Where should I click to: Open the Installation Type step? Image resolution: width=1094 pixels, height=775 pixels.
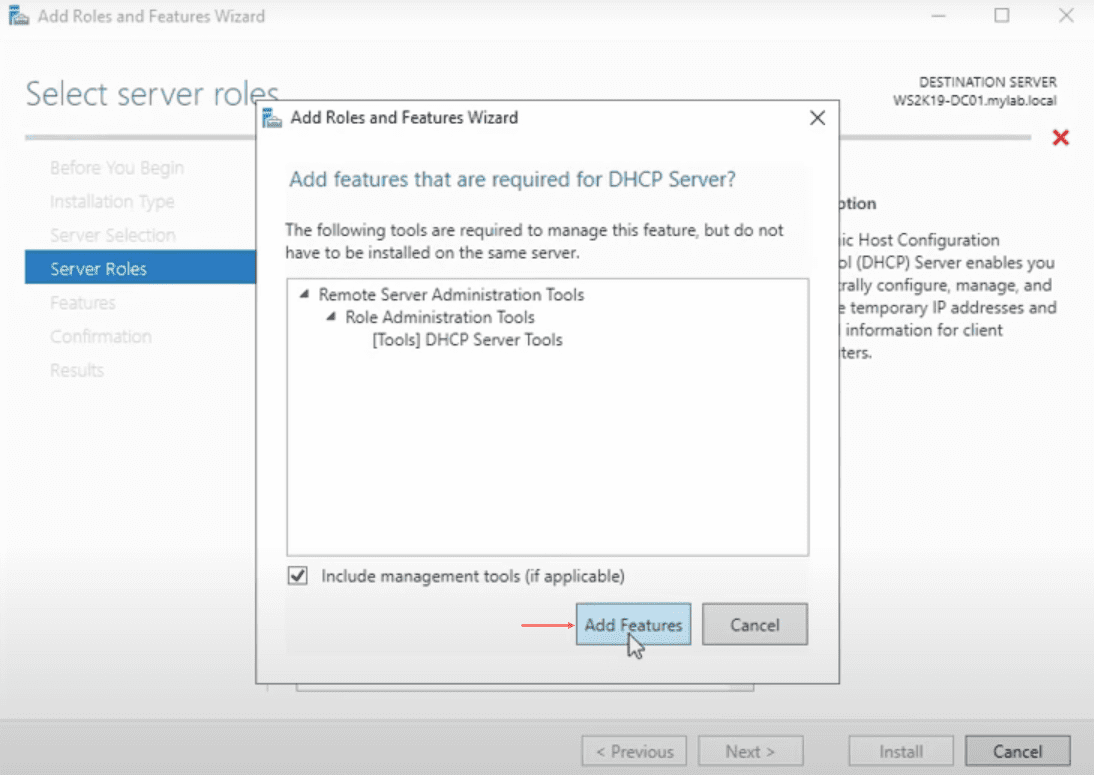coord(112,201)
